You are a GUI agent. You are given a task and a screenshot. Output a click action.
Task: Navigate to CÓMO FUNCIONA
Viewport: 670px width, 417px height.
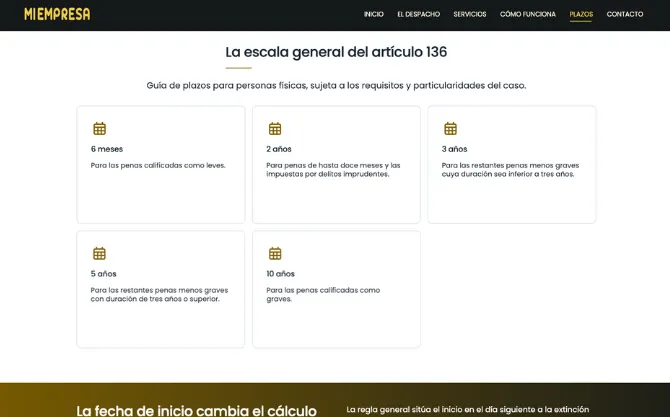click(x=528, y=14)
